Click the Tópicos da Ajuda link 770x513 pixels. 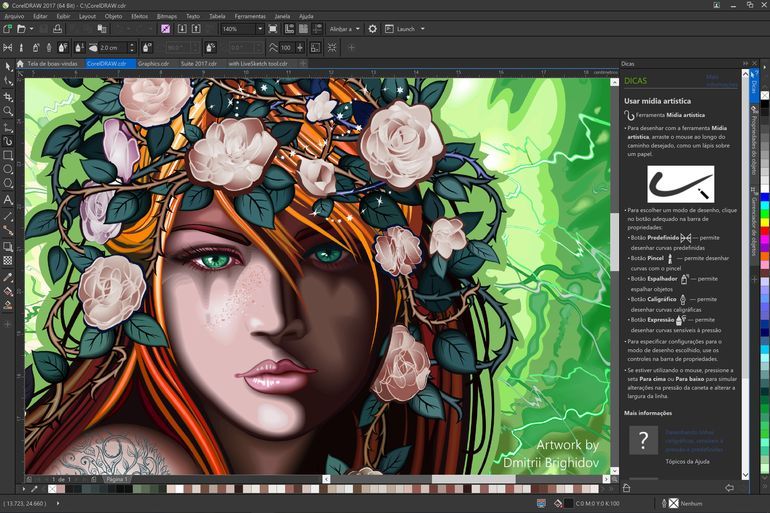pos(686,461)
